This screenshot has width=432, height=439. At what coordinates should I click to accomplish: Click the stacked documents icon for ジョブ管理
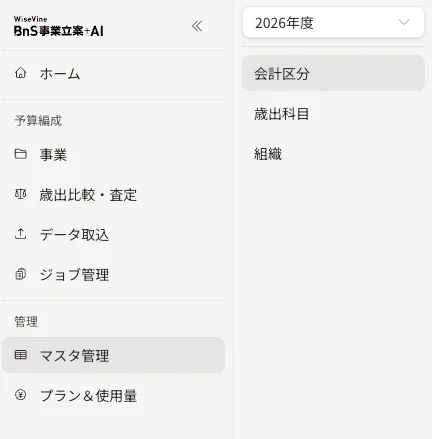[x=20, y=274]
